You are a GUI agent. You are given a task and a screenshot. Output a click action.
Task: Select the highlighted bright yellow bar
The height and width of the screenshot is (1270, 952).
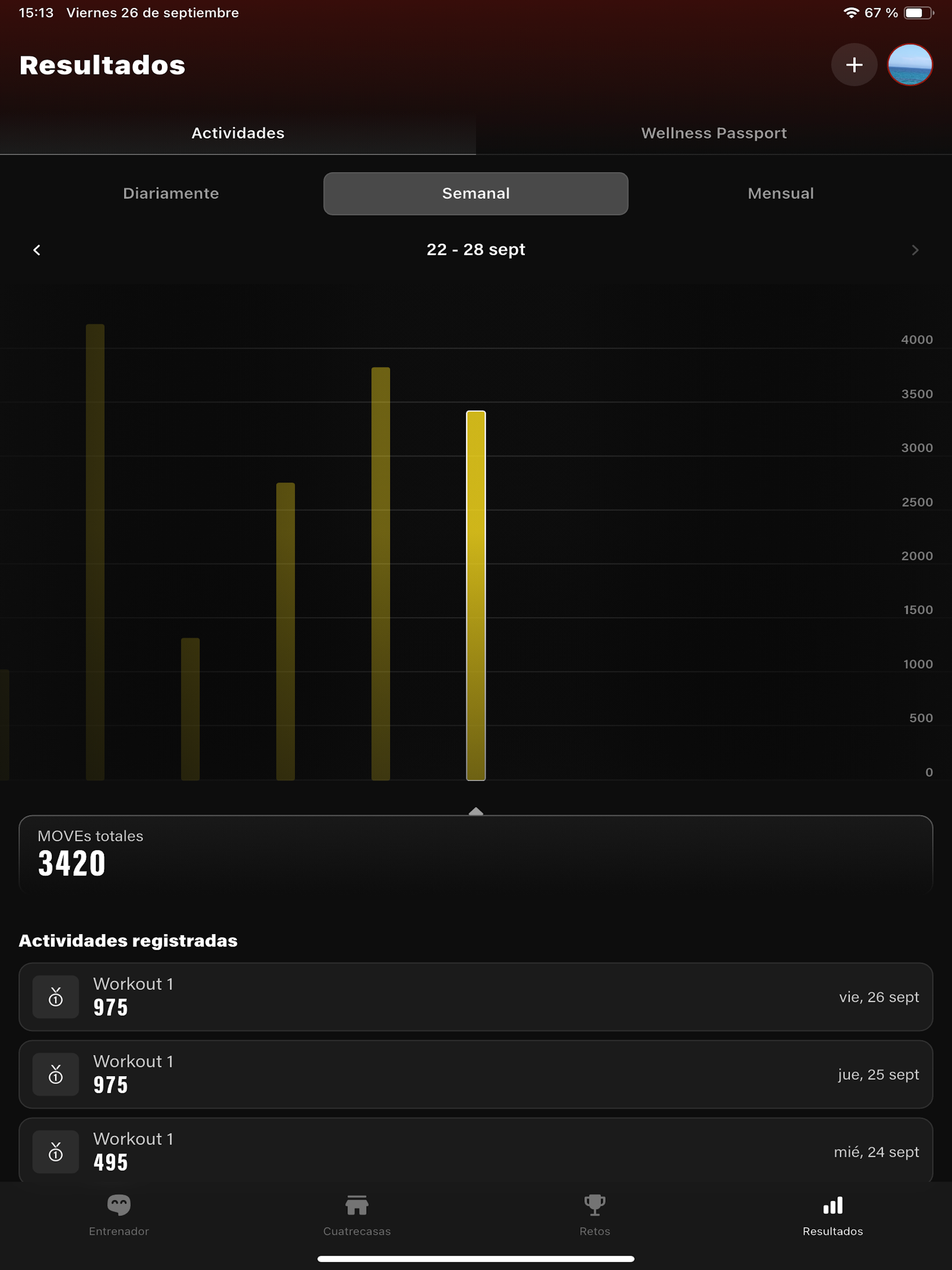pyautogui.click(x=476, y=595)
